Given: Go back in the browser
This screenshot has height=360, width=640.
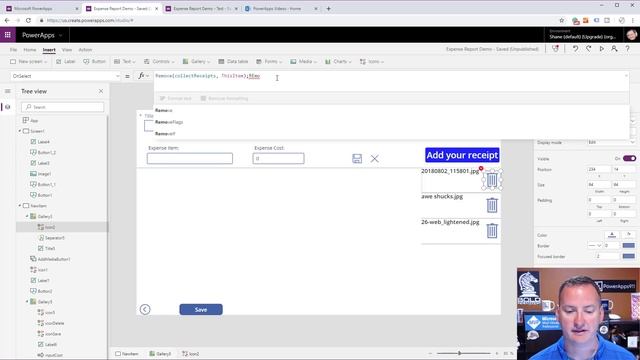Looking at the screenshot, I should pos(7,20).
